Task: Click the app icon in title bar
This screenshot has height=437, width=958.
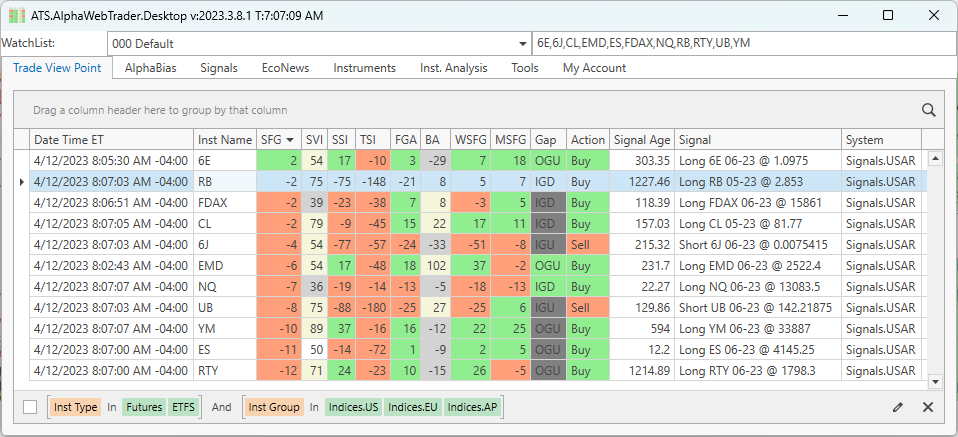Action: pyautogui.click(x=16, y=15)
